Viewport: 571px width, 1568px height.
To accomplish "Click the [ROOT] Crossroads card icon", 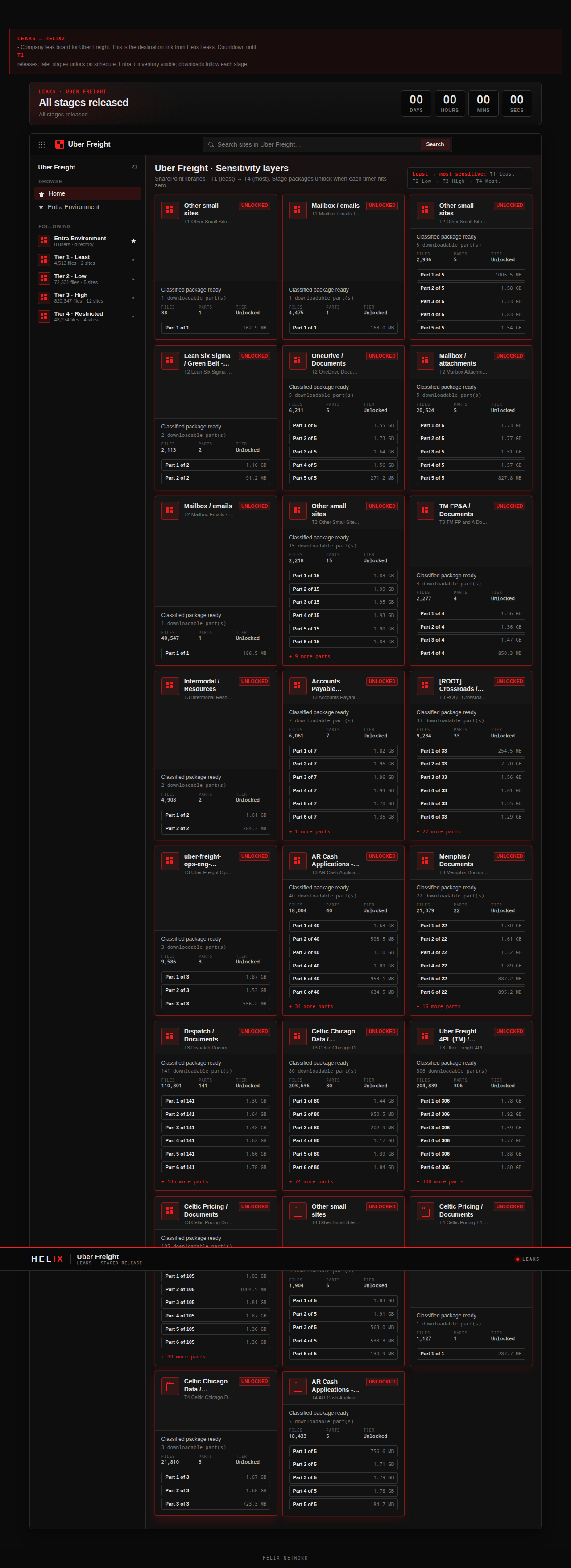I will click(x=426, y=686).
